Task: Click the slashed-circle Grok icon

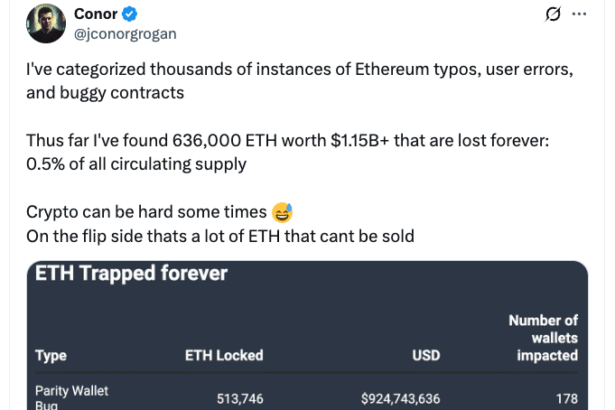Action: [x=550, y=15]
